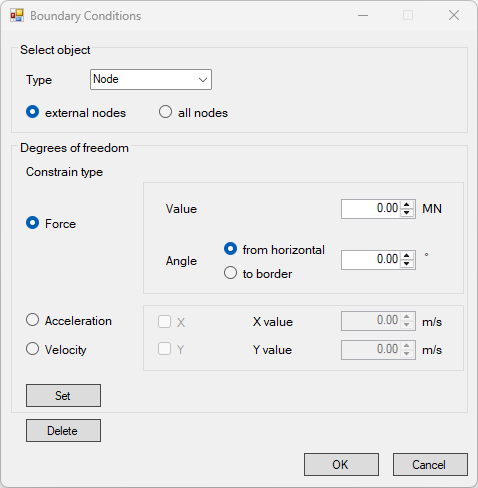Decrease force Value with down spinner arrow
478x488 pixels.
coord(407,213)
